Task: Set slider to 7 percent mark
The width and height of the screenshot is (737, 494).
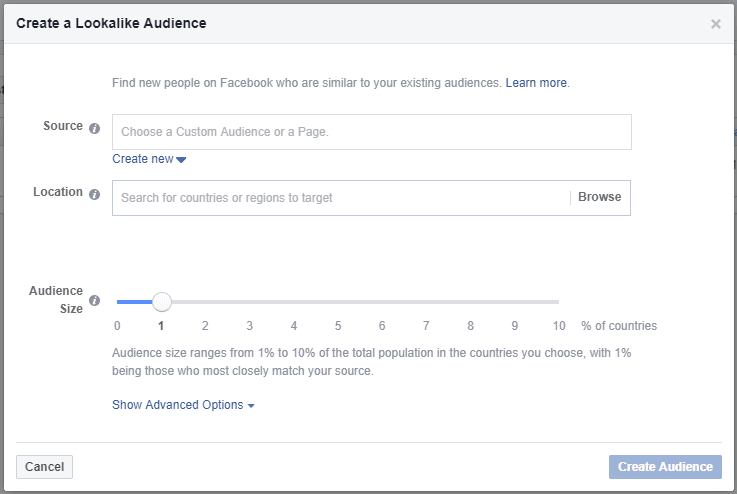Action: (x=426, y=302)
